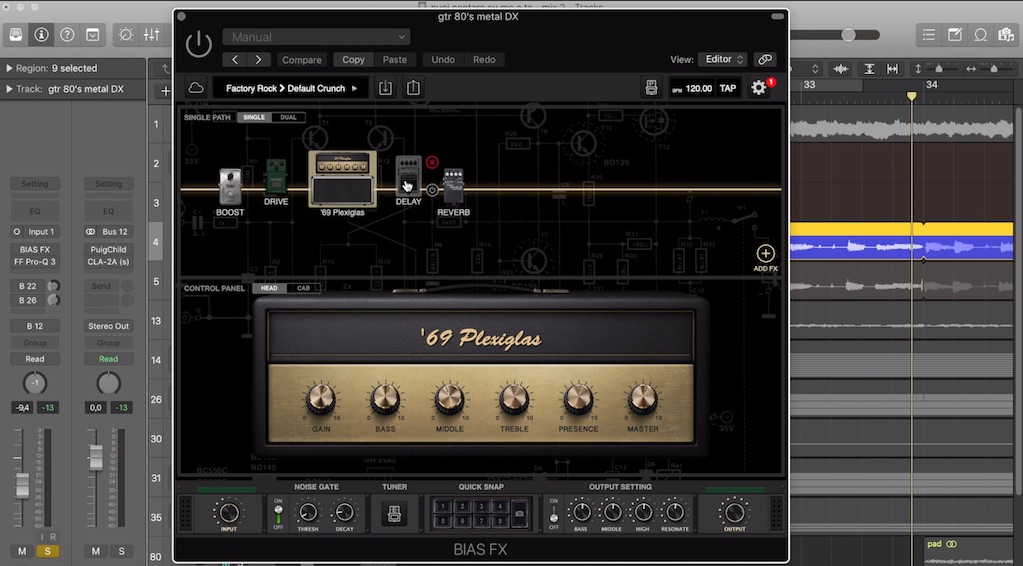Click the share preset upload icon
Viewport: 1023px width, 566px height.
413,88
